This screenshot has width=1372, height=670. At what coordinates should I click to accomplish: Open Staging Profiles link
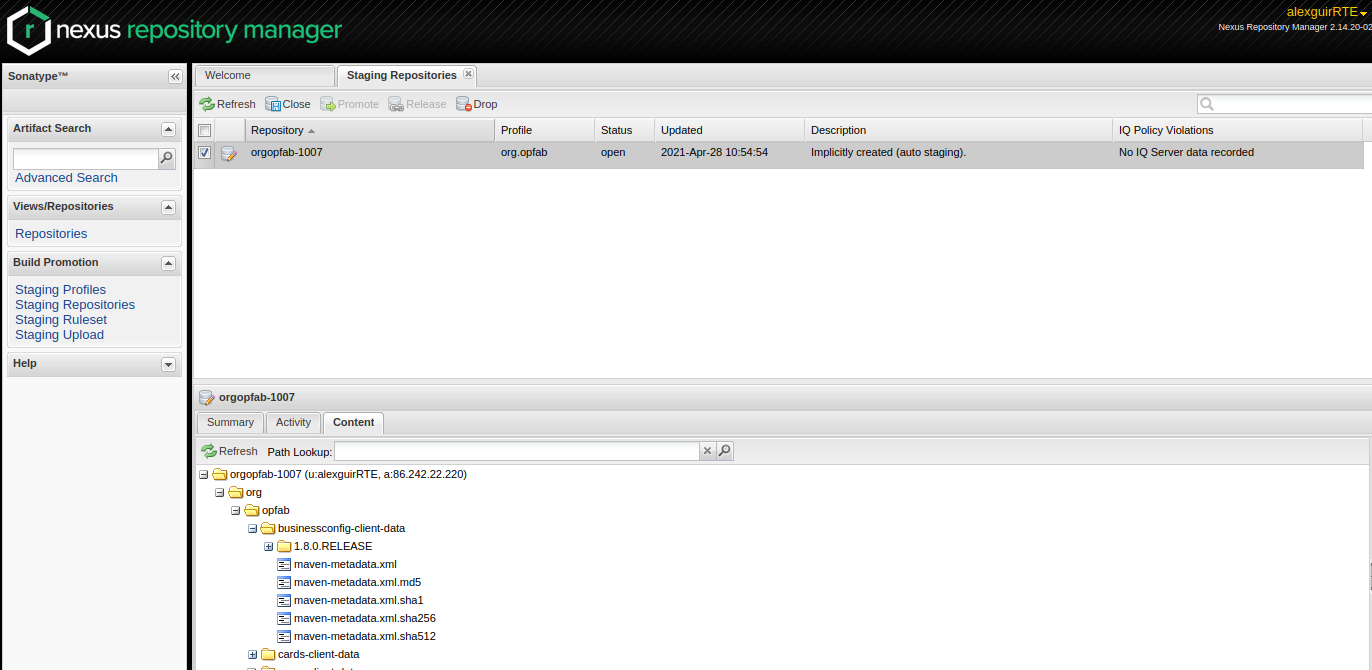[x=60, y=289]
